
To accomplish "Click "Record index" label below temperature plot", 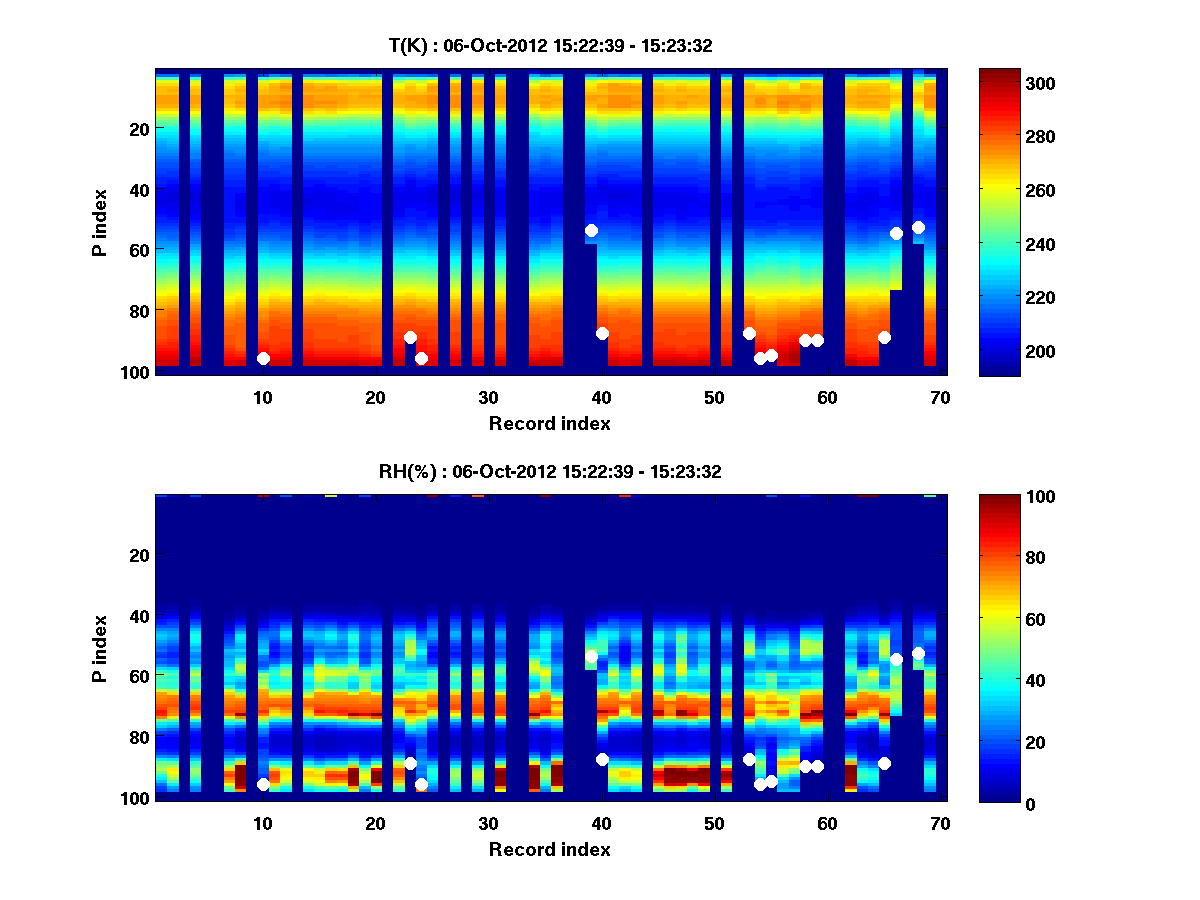I will click(549, 423).
